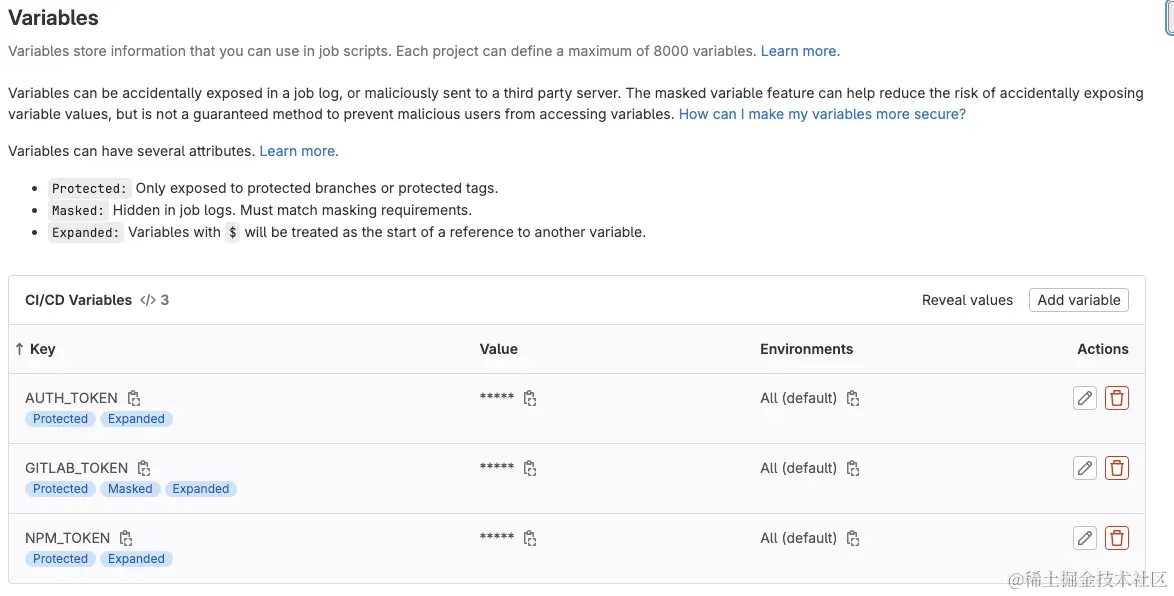Copy the NPM_TOKEN key name

[x=126, y=539]
